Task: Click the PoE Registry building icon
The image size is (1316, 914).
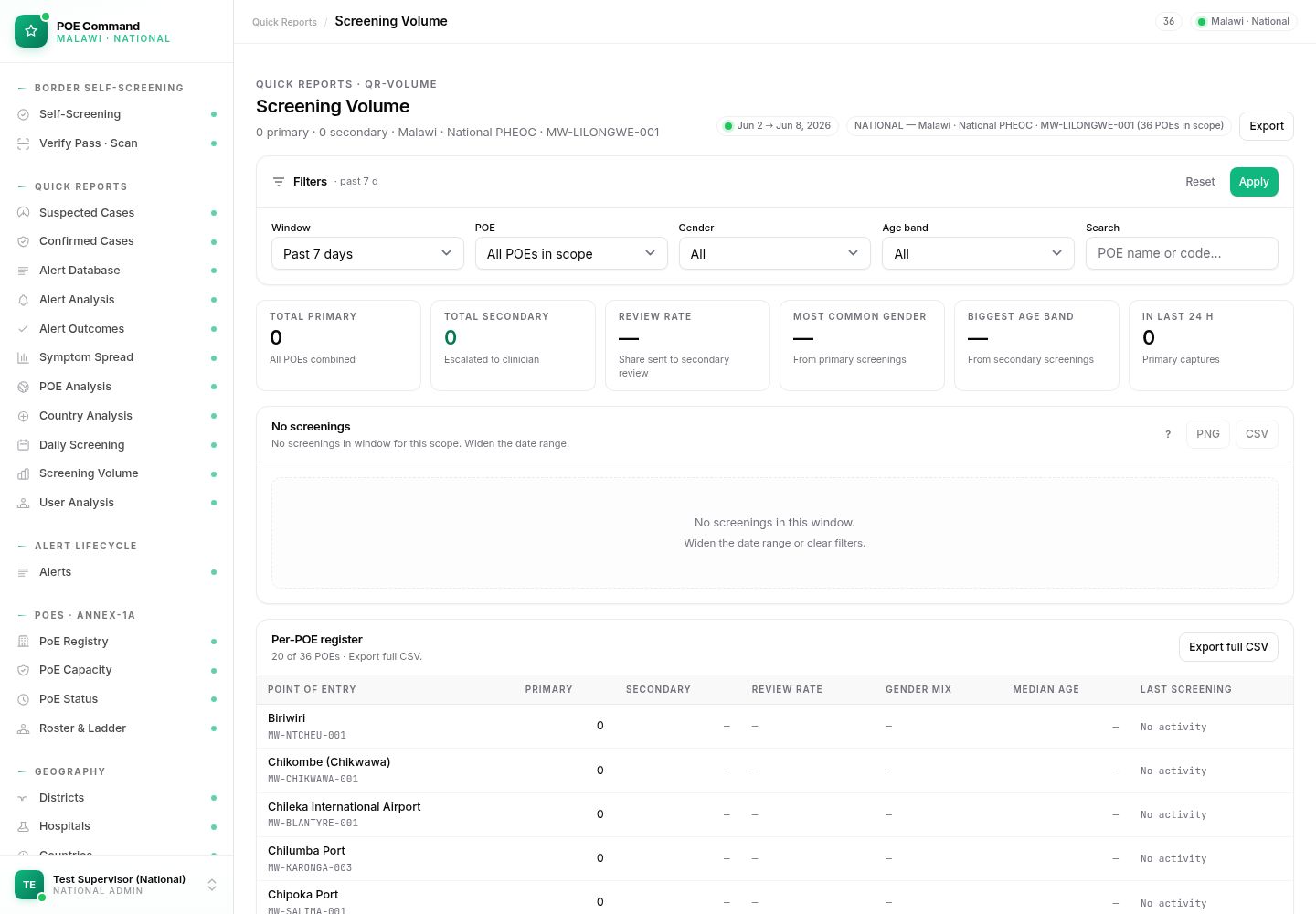Action: tap(24, 642)
